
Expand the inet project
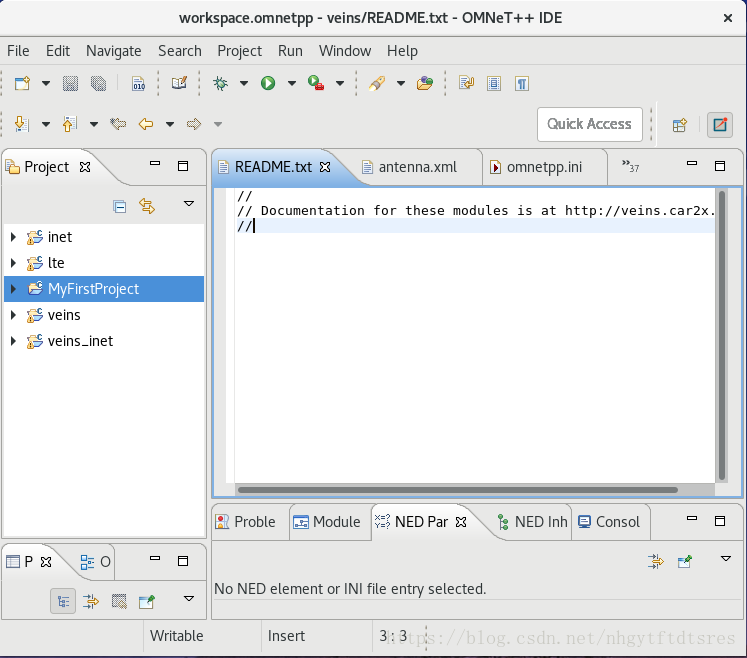click(13, 237)
